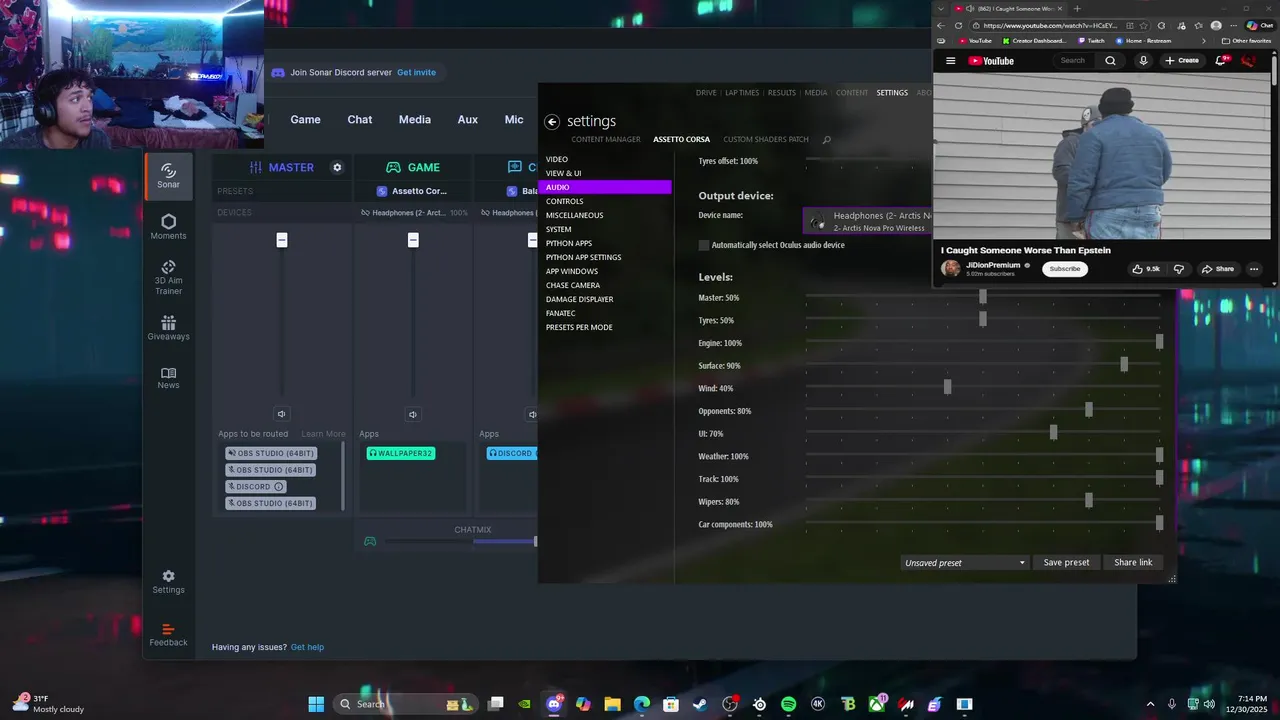Click the Sonar Master volume fader handle
This screenshot has height=720, width=1280.
pos(282,240)
